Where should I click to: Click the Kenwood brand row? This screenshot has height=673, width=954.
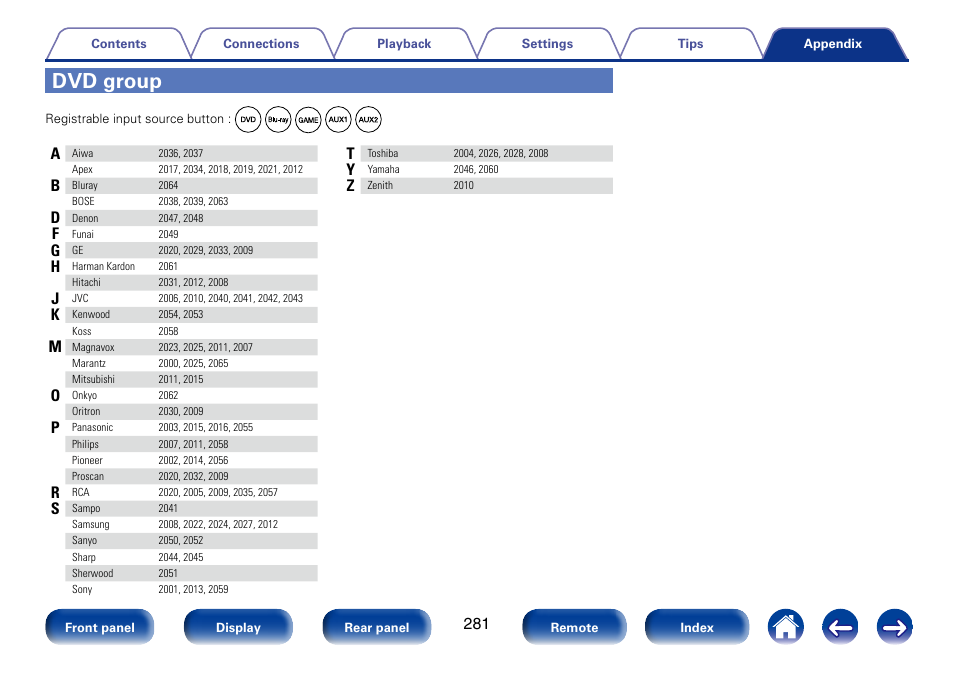coord(191,315)
